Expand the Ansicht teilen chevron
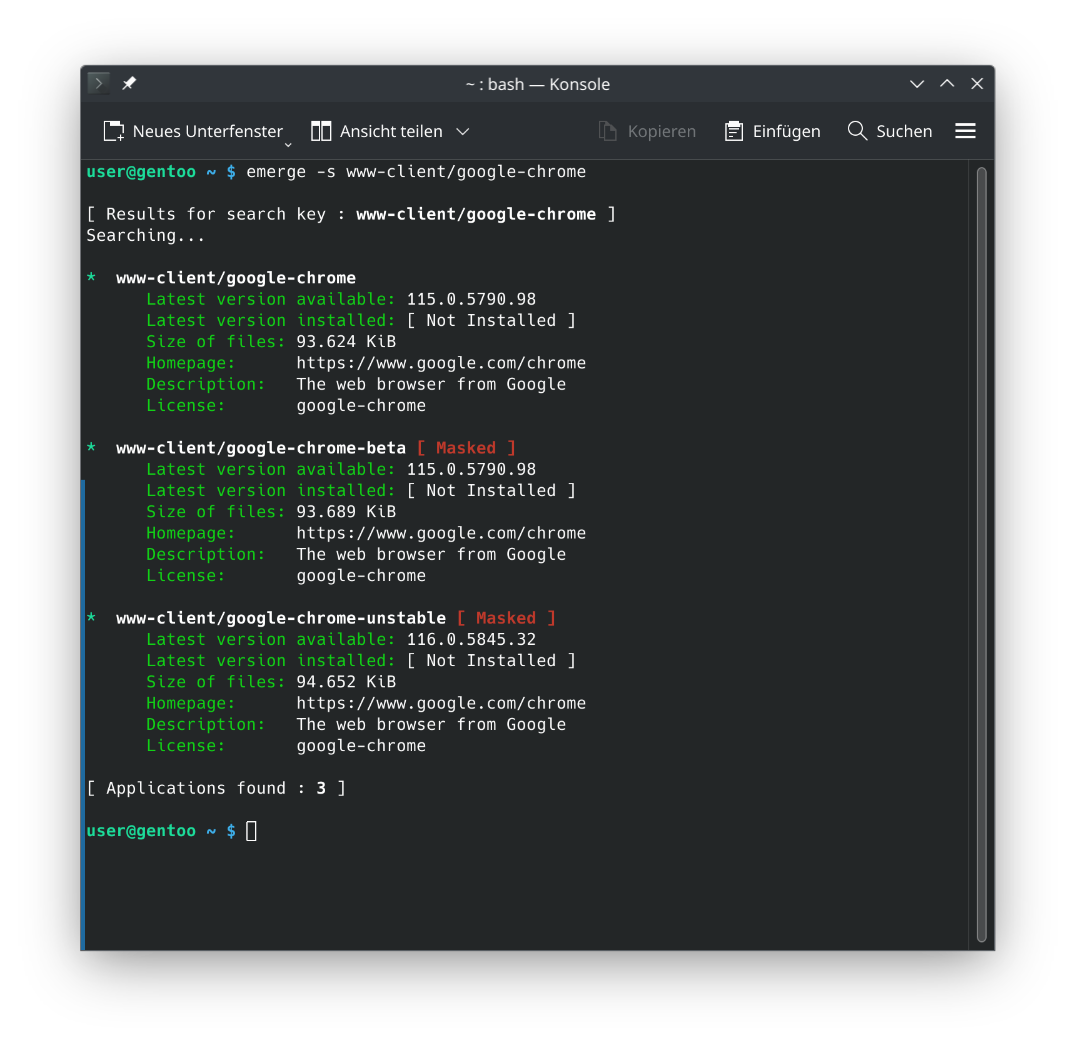Viewport: 1075px width, 1046px height. pos(463,131)
